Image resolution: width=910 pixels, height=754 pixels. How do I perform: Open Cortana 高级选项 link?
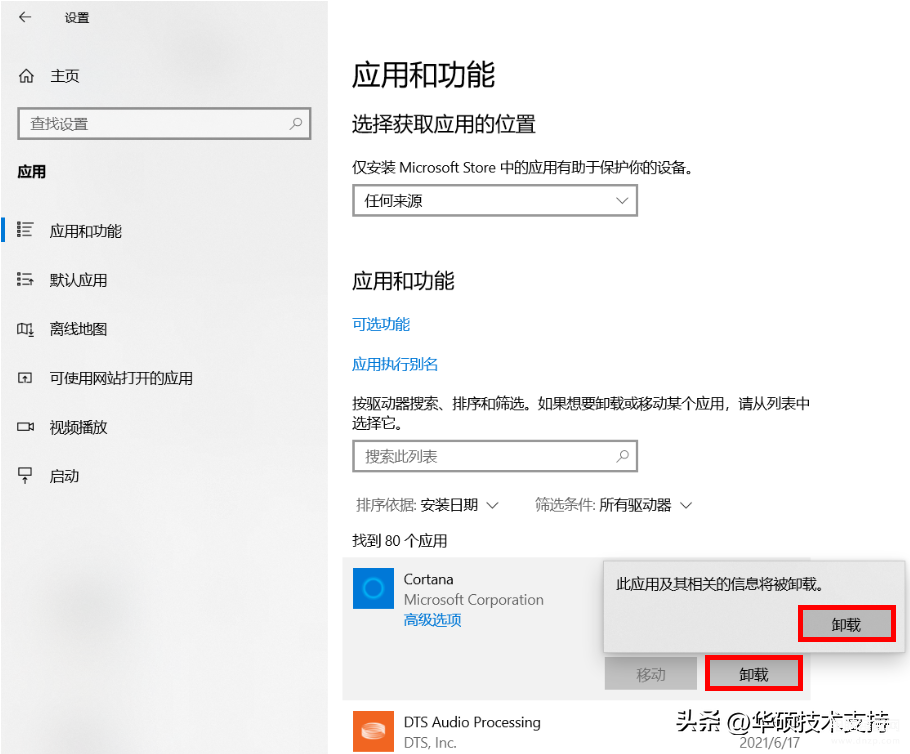(432, 620)
